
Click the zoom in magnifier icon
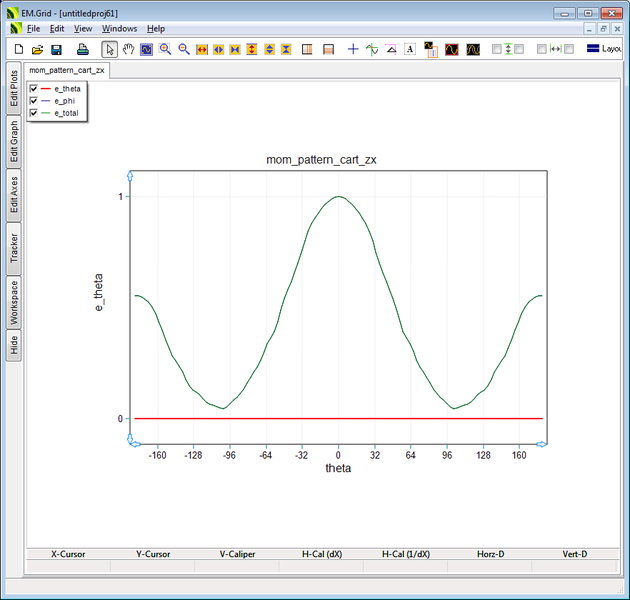[x=165, y=49]
